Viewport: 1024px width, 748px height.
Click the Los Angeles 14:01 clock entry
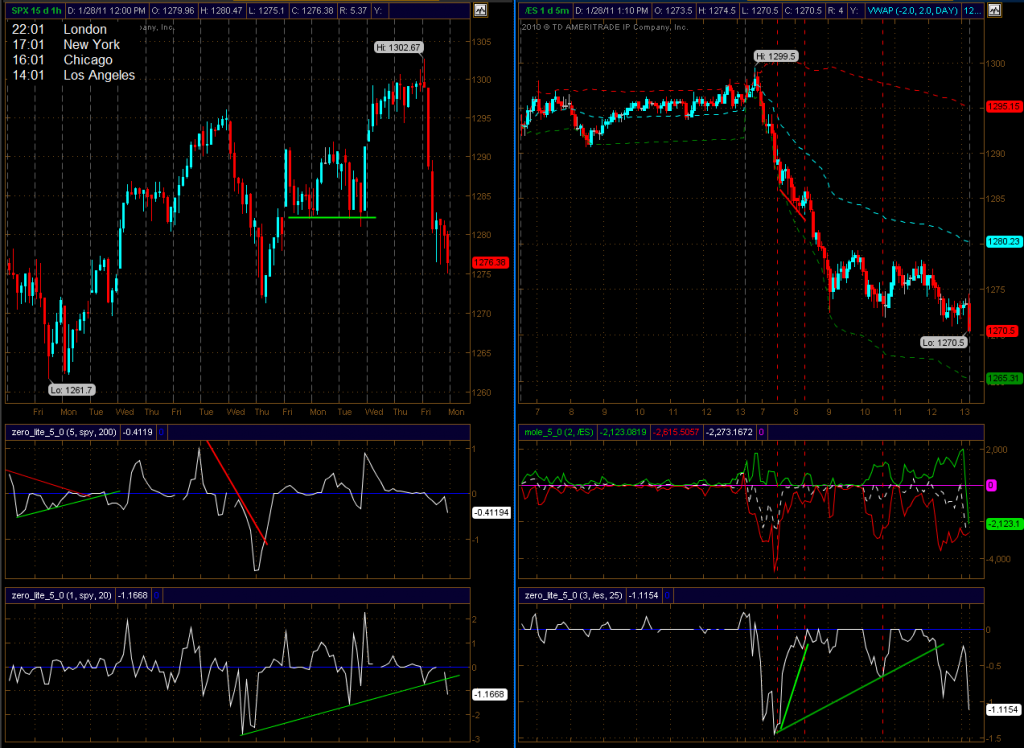[73, 75]
